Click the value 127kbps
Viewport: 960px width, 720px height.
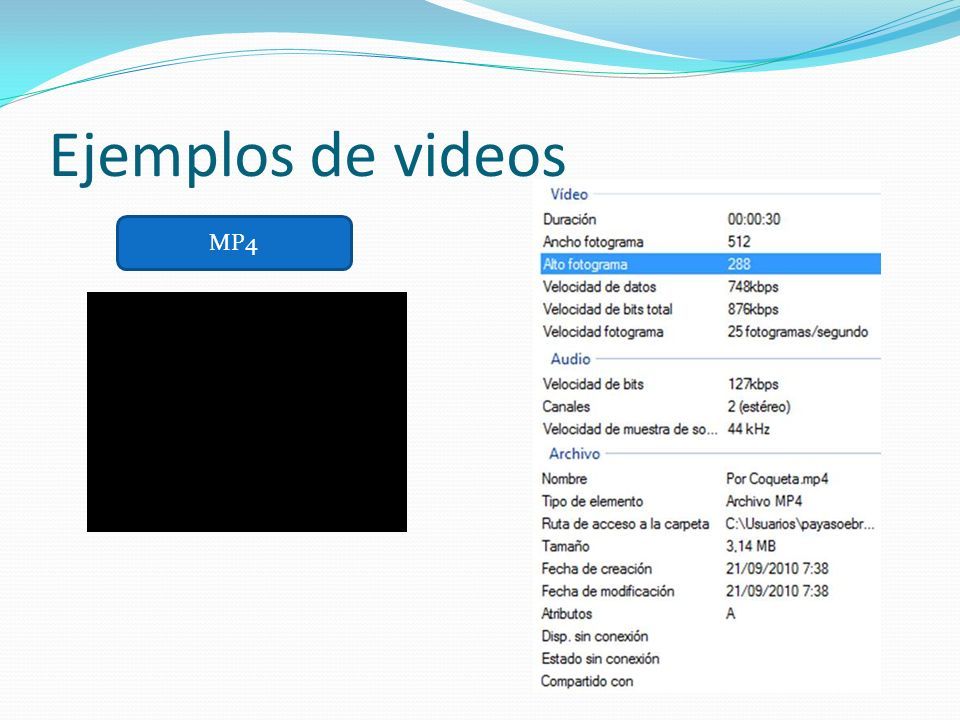[753, 384]
